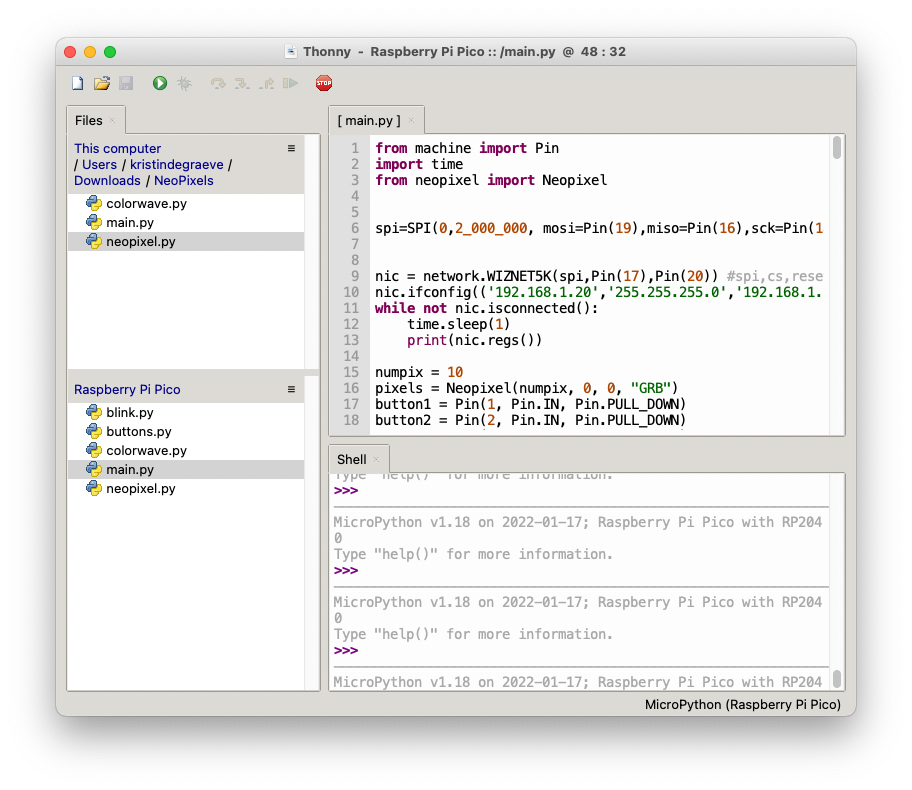Debug the current script with the bug icon
912x790 pixels.
(184, 83)
